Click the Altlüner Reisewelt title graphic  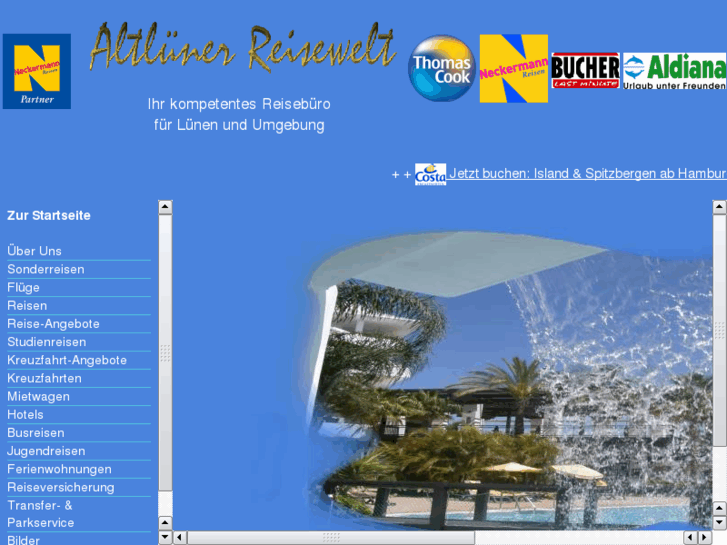pyautogui.click(x=242, y=47)
